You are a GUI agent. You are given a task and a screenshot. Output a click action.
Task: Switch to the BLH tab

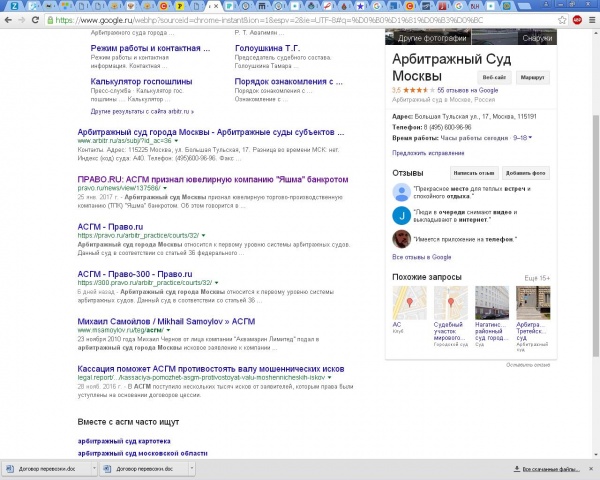click(x=474, y=6)
